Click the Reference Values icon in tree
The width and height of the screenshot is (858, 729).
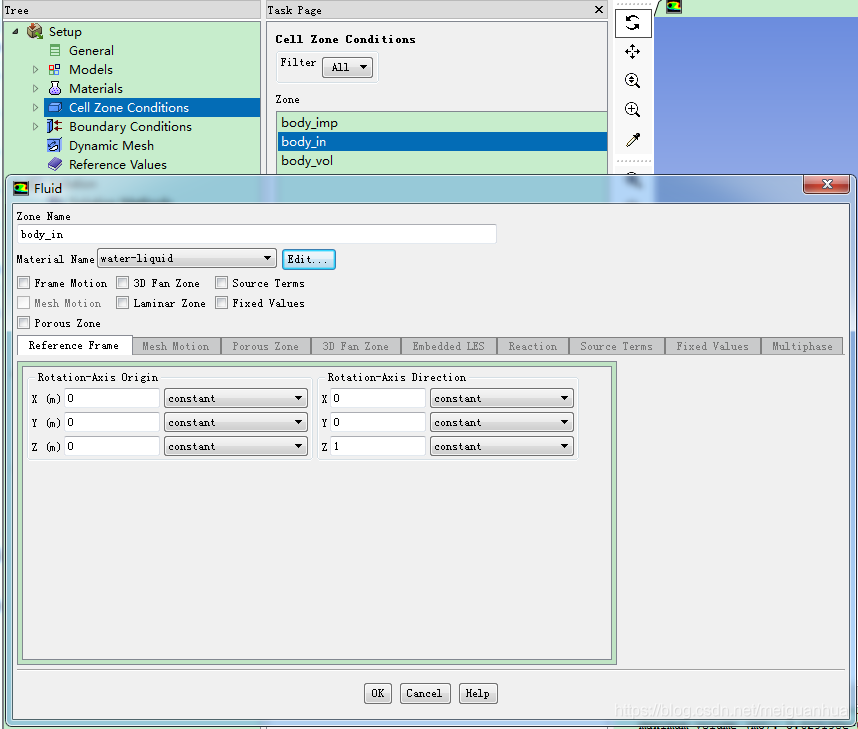pos(55,165)
